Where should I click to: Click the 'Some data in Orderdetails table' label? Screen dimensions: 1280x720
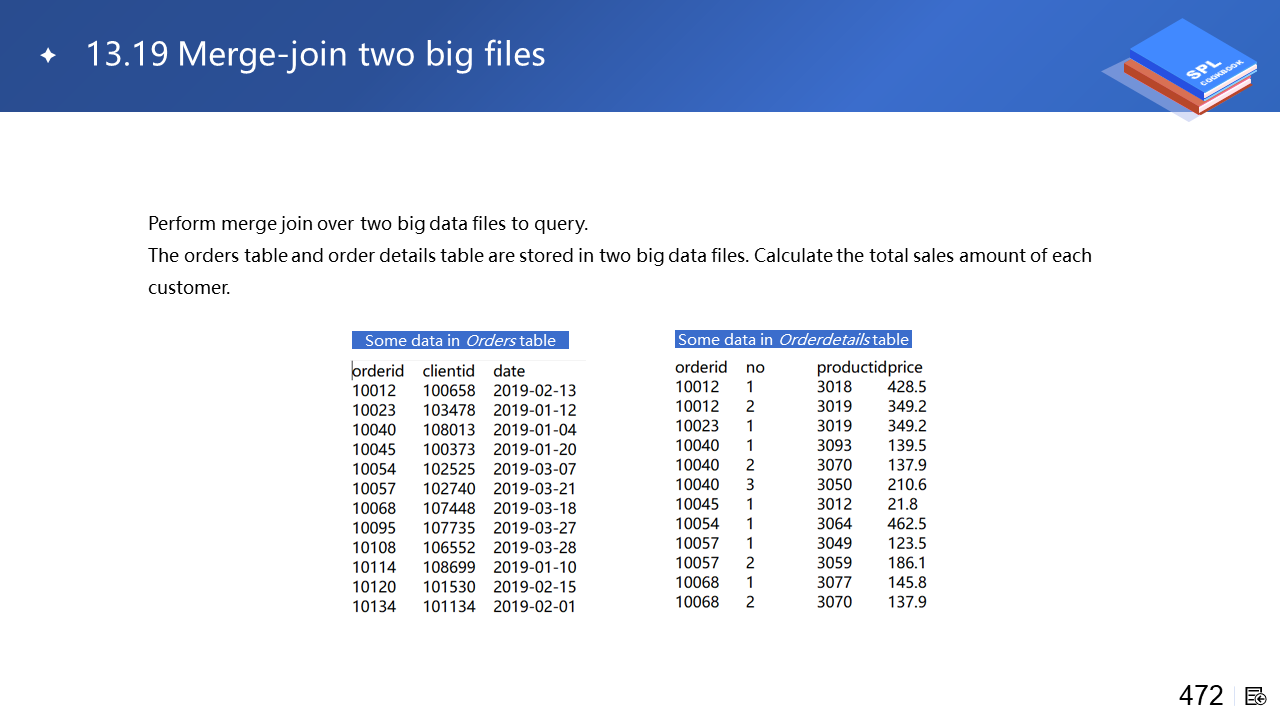tap(793, 339)
